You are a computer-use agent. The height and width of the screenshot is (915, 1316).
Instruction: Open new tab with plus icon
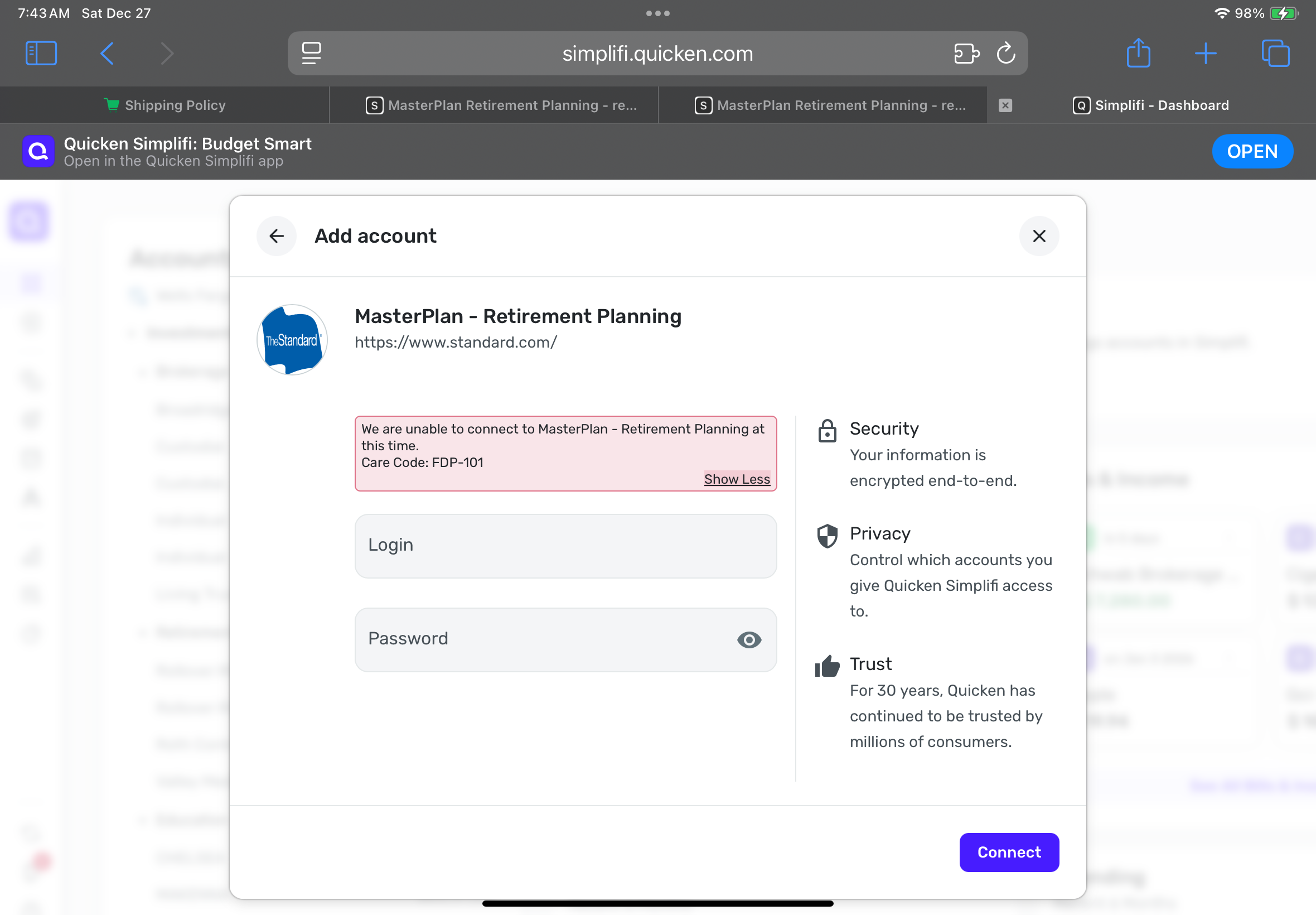1206,54
